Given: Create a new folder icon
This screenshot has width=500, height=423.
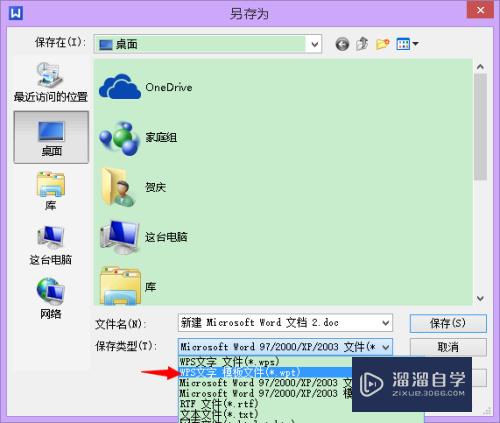Looking at the screenshot, I should tap(383, 44).
